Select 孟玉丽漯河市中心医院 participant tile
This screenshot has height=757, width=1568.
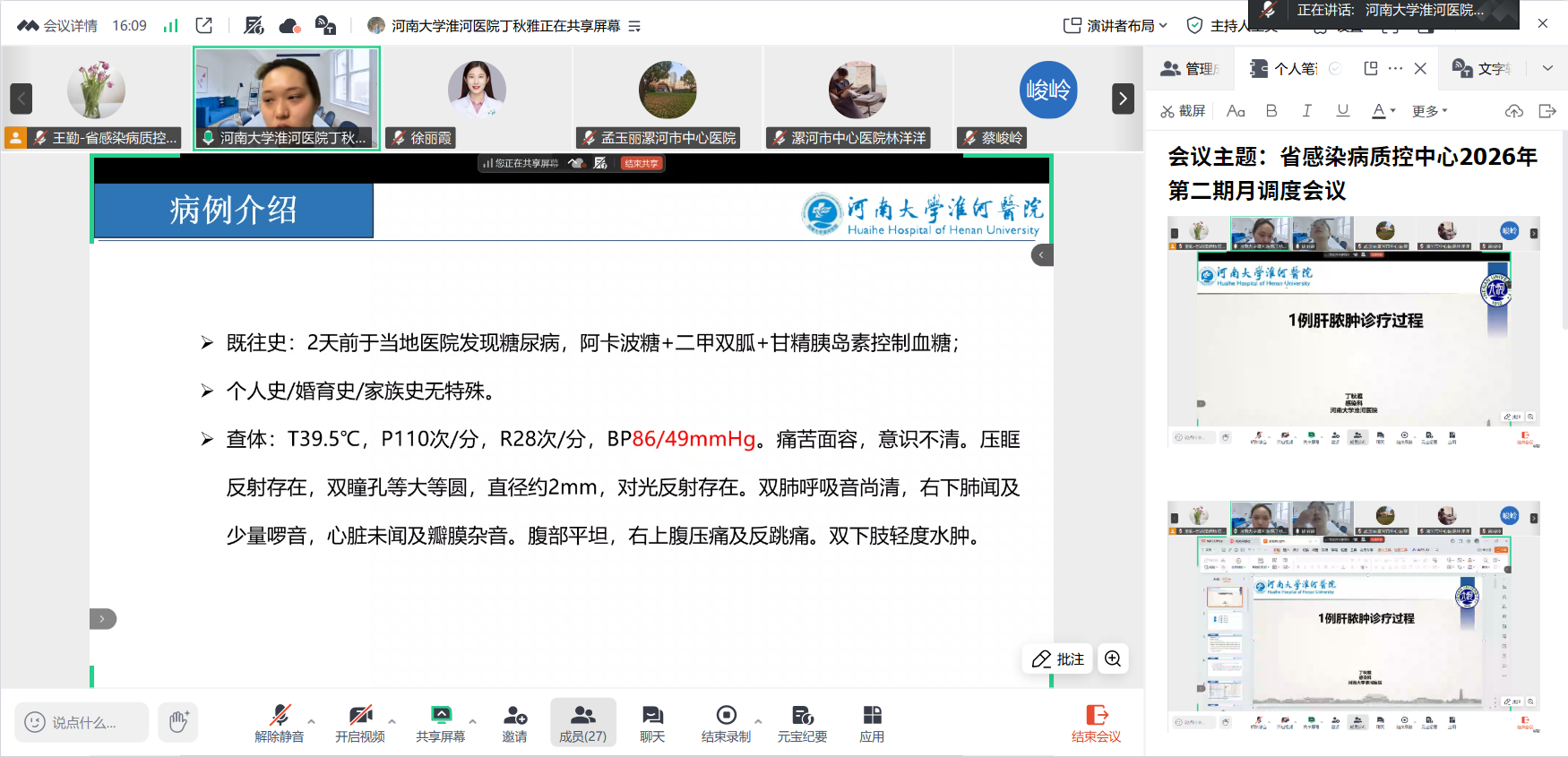click(667, 99)
